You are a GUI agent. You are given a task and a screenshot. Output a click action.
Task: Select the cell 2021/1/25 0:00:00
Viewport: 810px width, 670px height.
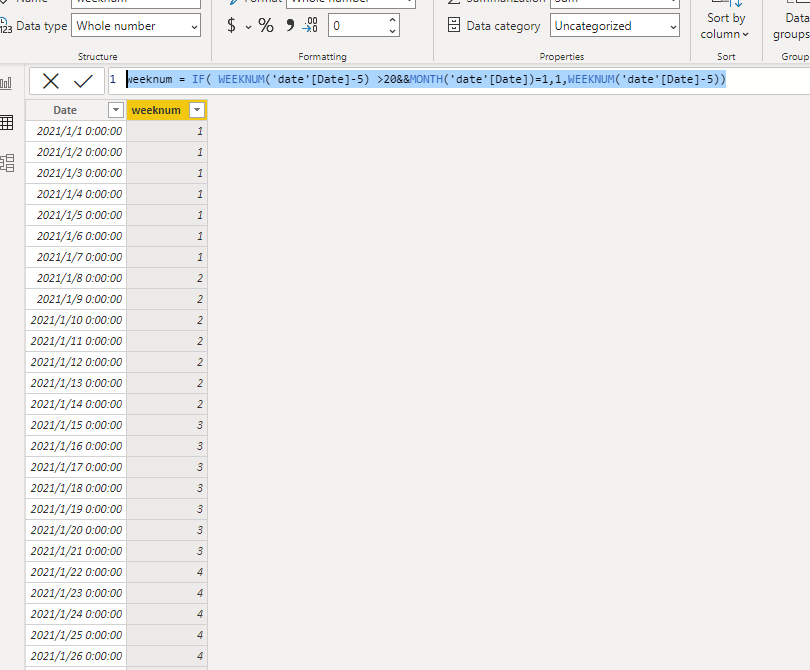[76, 635]
